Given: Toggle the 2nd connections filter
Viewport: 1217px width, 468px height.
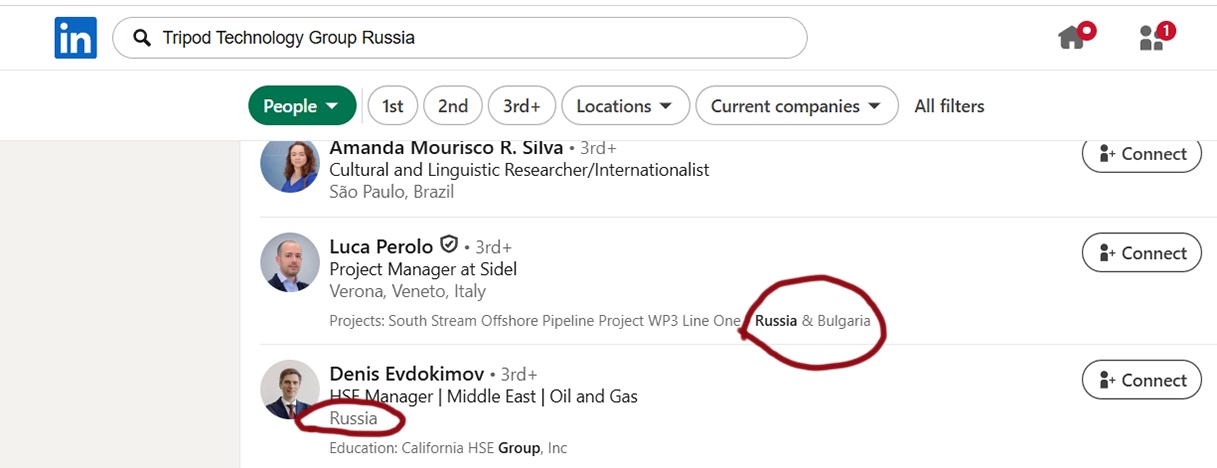Looking at the screenshot, I should click(453, 106).
